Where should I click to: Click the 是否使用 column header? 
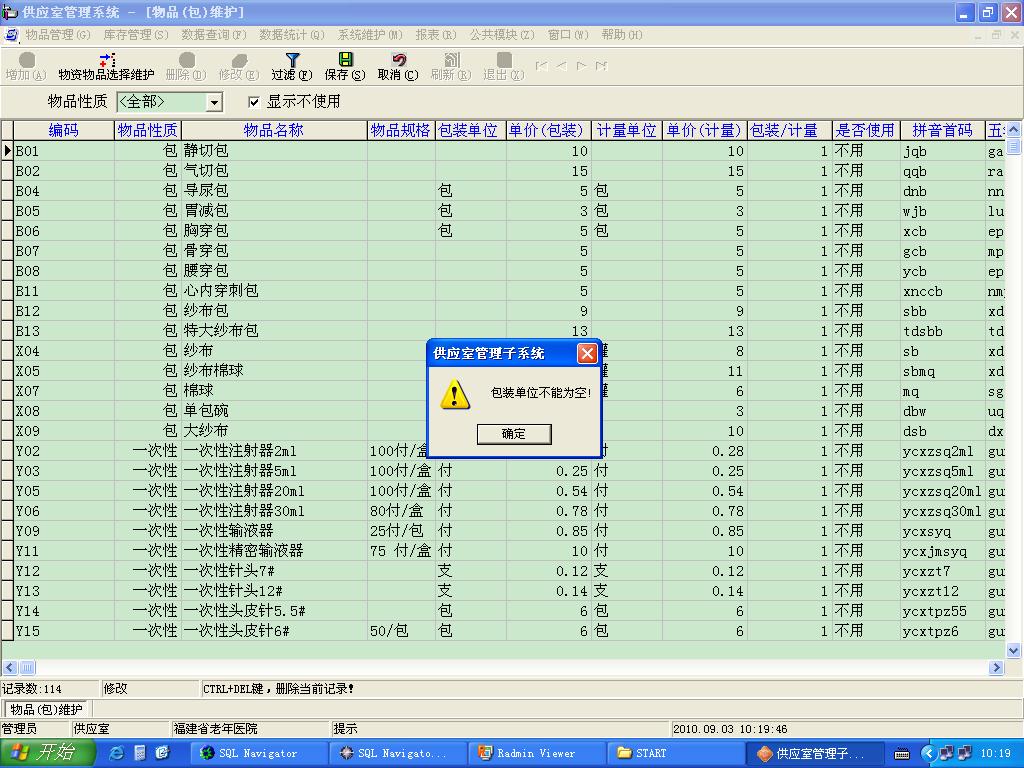pos(865,130)
